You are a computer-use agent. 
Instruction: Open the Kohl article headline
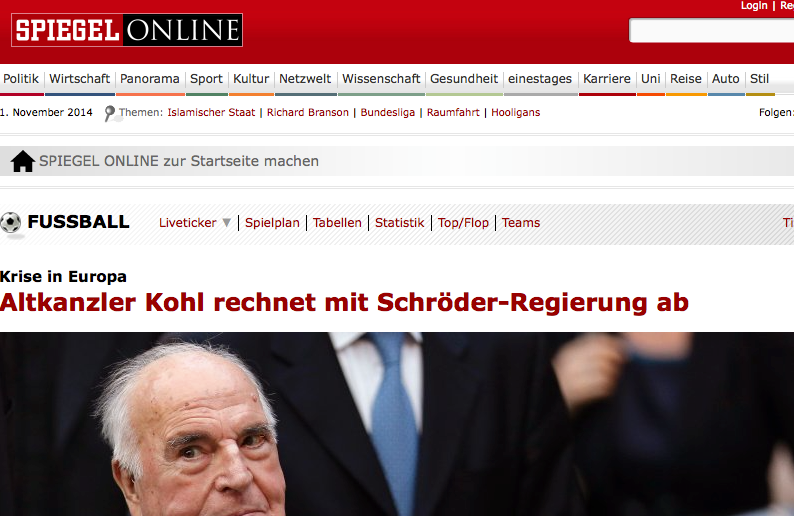(x=344, y=302)
